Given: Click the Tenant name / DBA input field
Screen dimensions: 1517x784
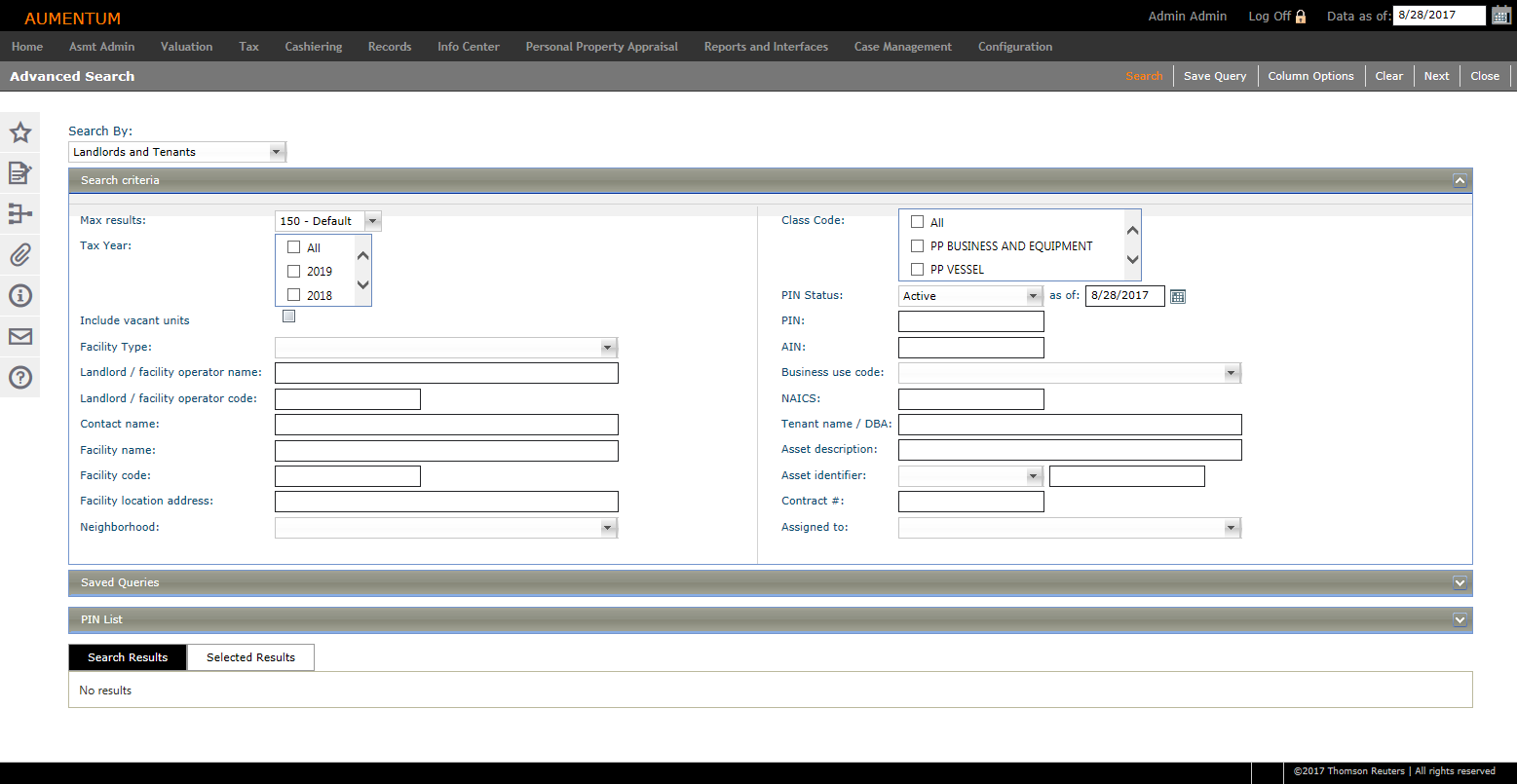Looking at the screenshot, I should 1069,425.
